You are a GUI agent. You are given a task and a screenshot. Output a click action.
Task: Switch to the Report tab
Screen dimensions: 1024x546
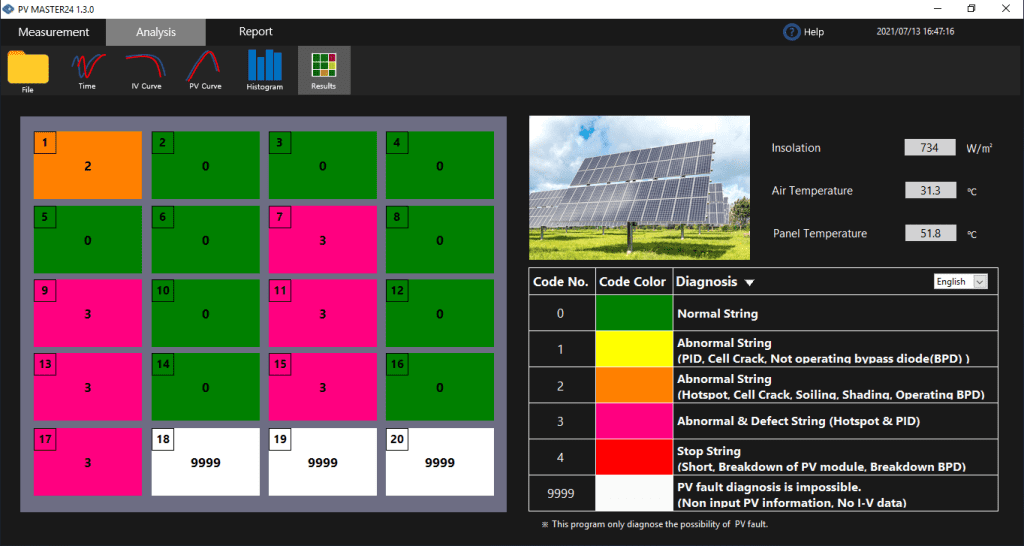255,32
